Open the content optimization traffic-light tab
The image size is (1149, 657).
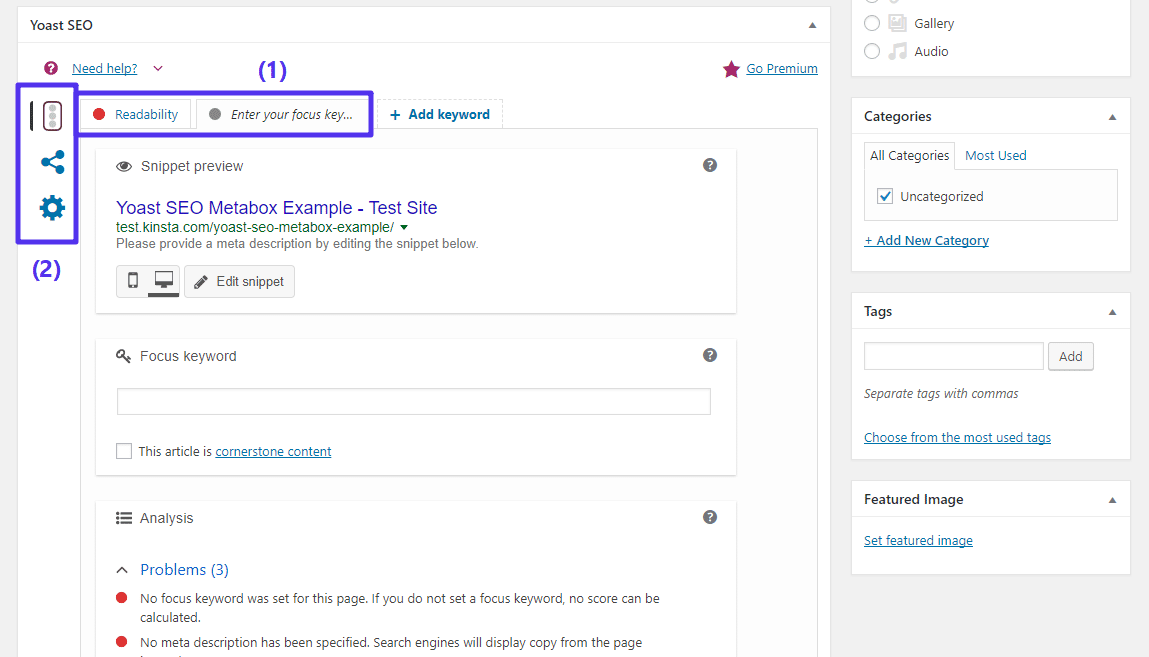(52, 116)
